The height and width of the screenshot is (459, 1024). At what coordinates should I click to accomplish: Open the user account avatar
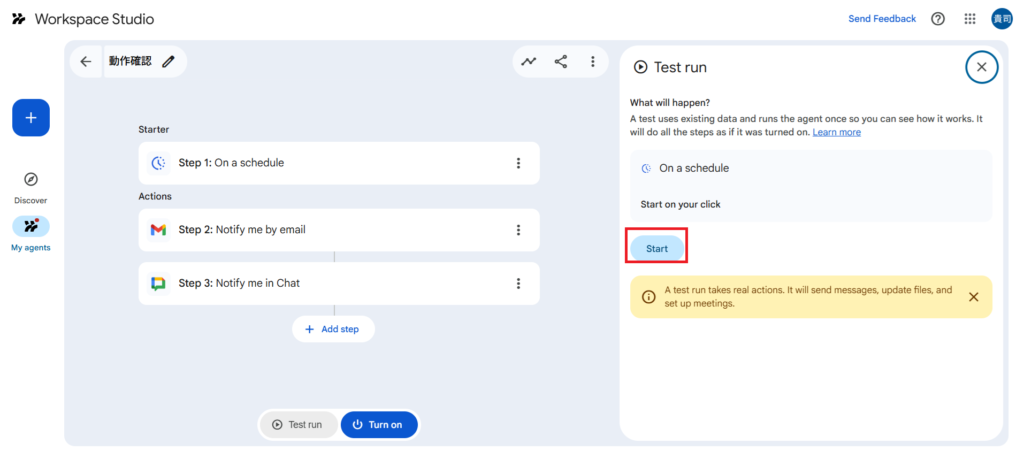click(1001, 19)
